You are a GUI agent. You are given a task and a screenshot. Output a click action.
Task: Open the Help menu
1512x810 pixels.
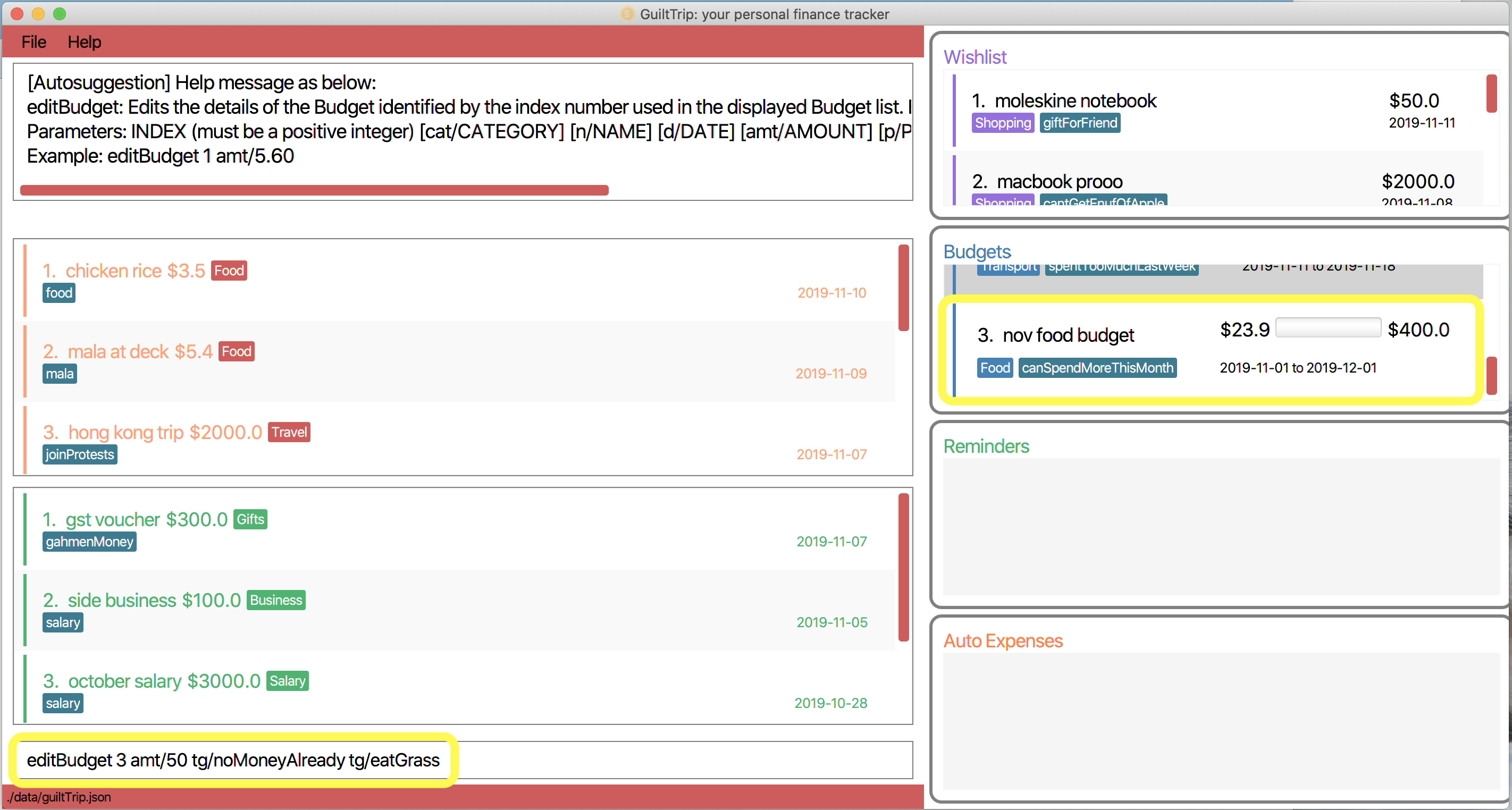[x=84, y=41]
